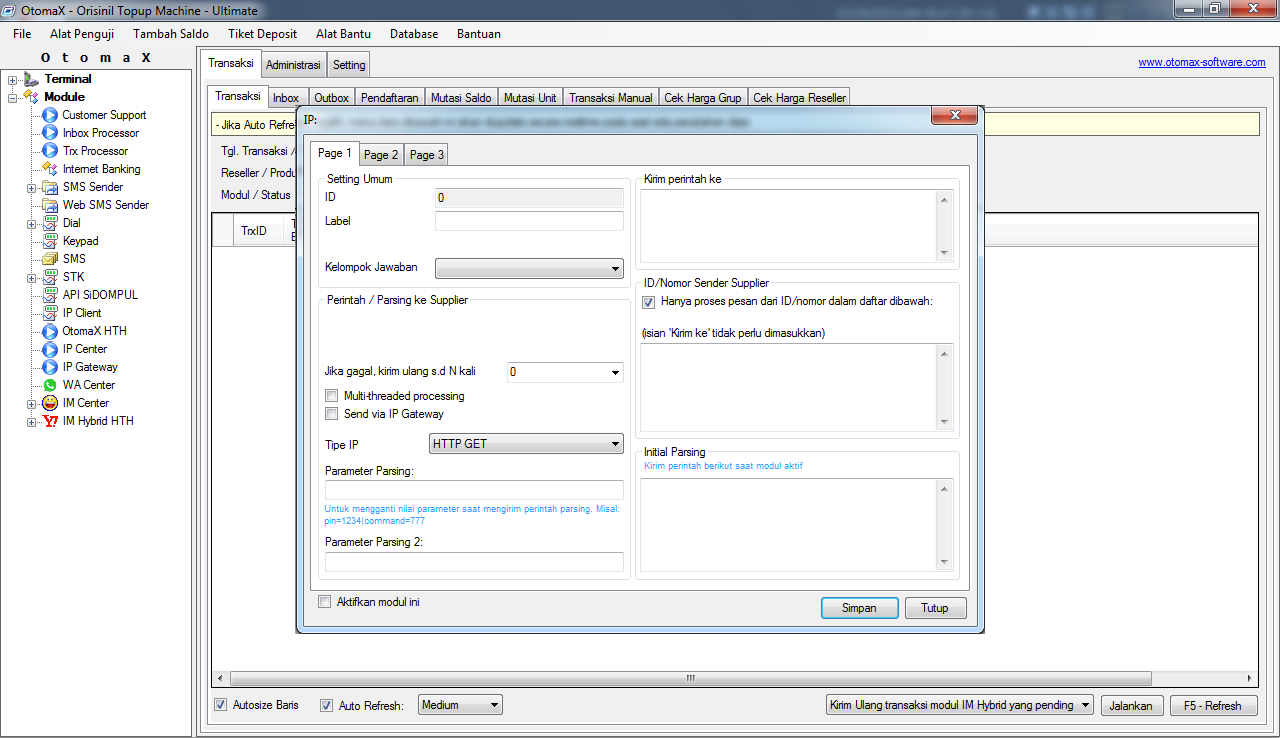Select the Customer Support module icon
Viewport: 1280px width, 738px height.
[50, 115]
